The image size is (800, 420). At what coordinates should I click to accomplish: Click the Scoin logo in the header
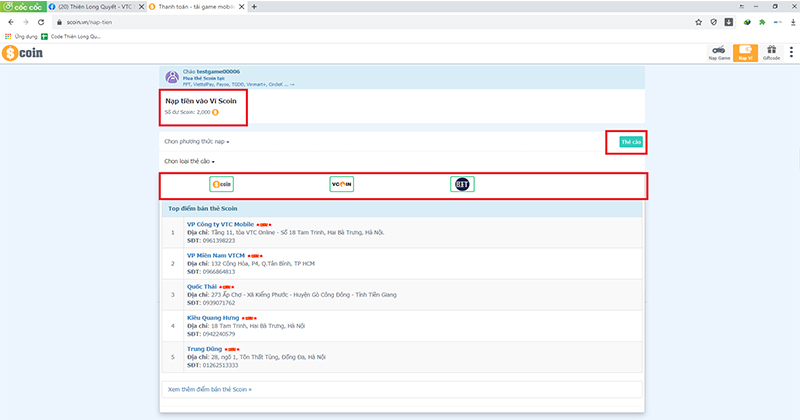(x=22, y=53)
